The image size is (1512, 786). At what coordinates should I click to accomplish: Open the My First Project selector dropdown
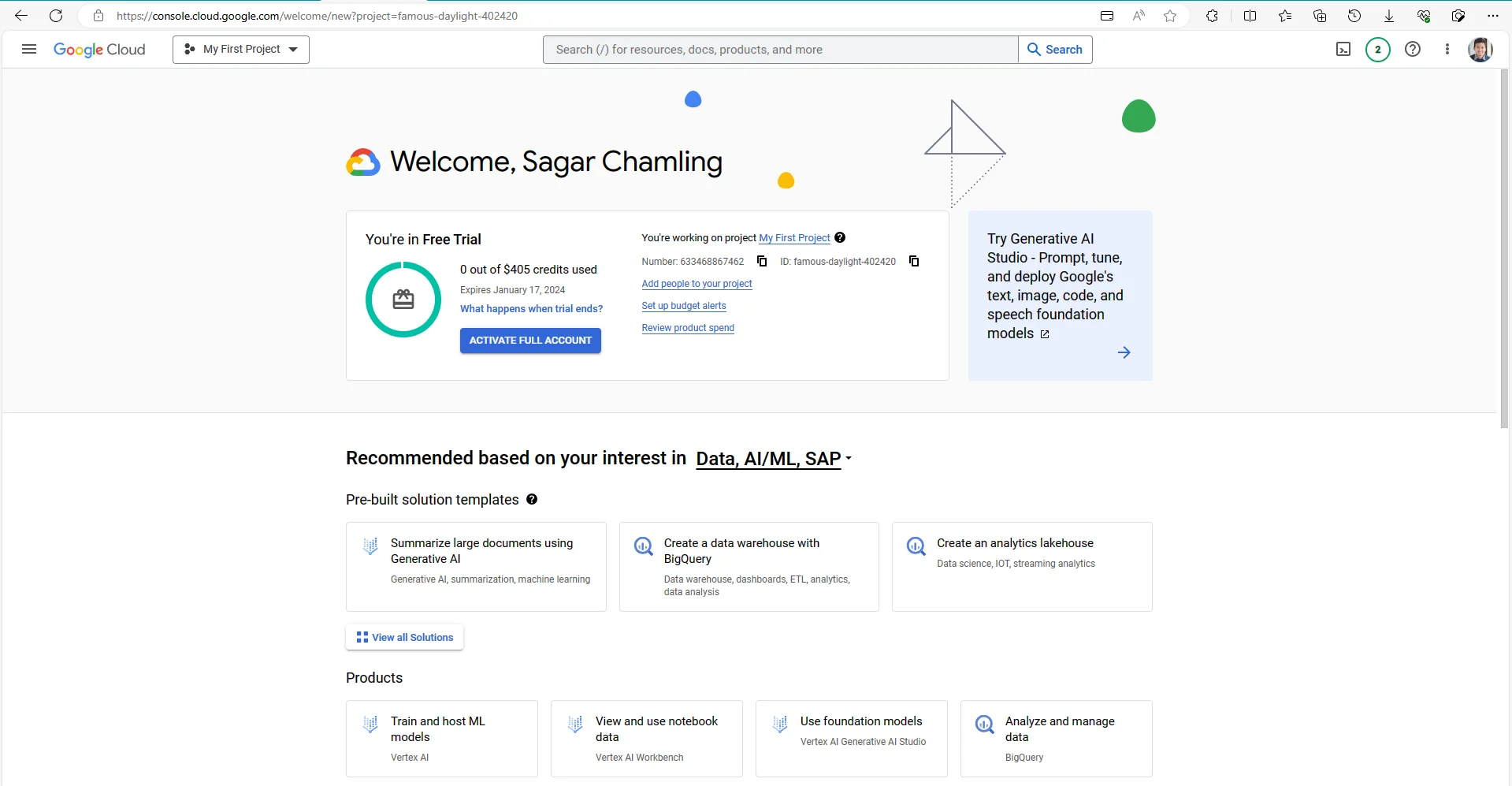241,50
